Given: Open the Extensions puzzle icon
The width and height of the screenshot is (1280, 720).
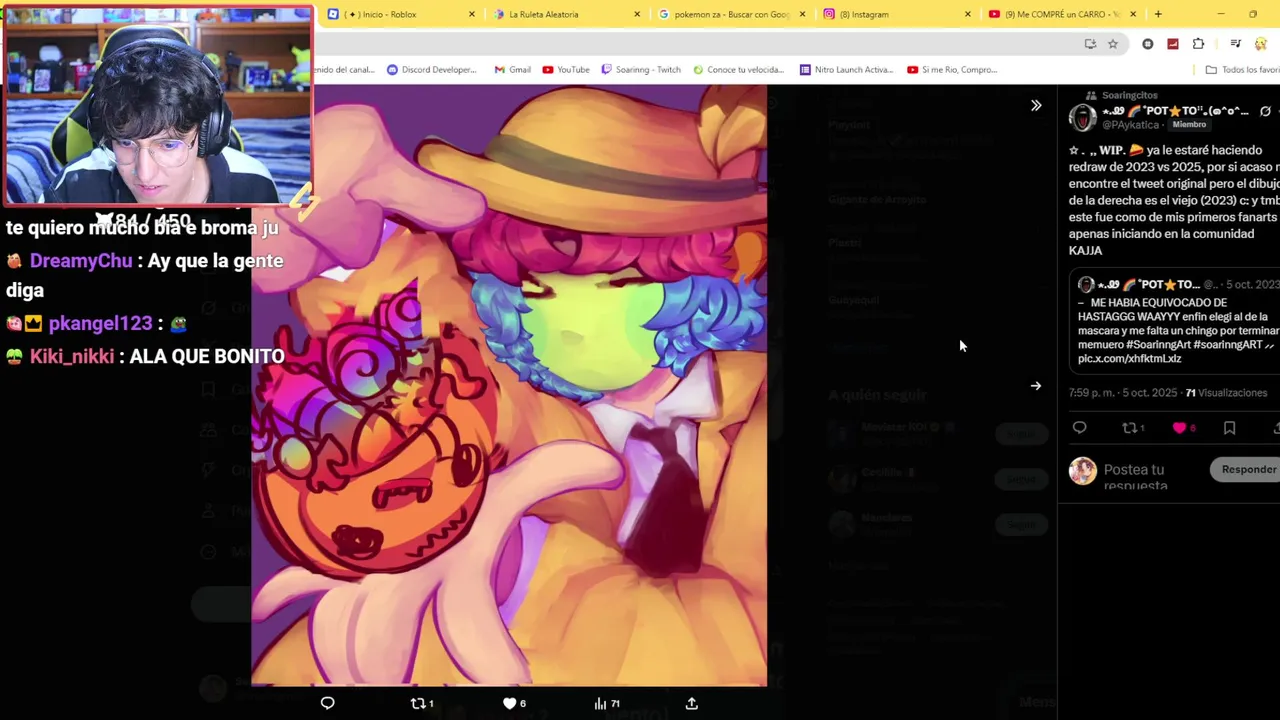Looking at the screenshot, I should [1198, 44].
